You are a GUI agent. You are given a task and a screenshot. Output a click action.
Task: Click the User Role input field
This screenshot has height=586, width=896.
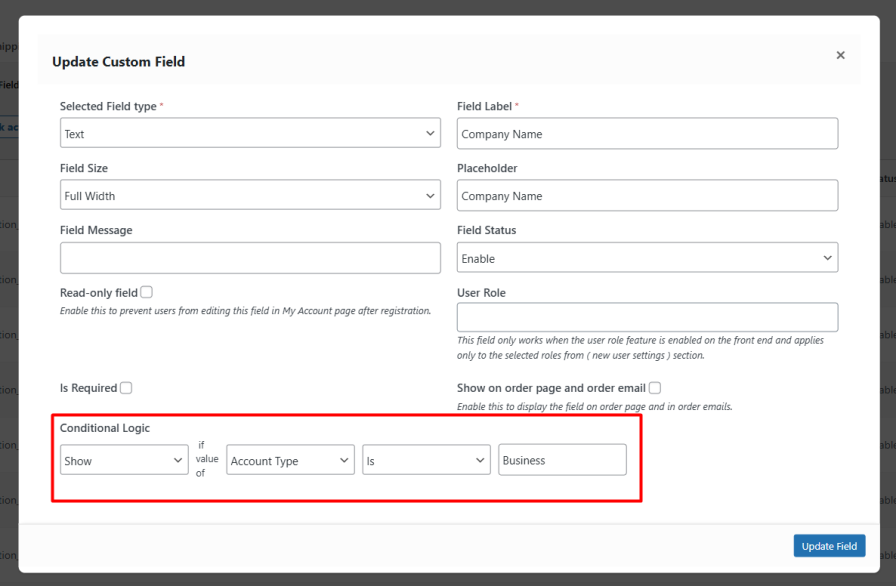tap(647, 317)
